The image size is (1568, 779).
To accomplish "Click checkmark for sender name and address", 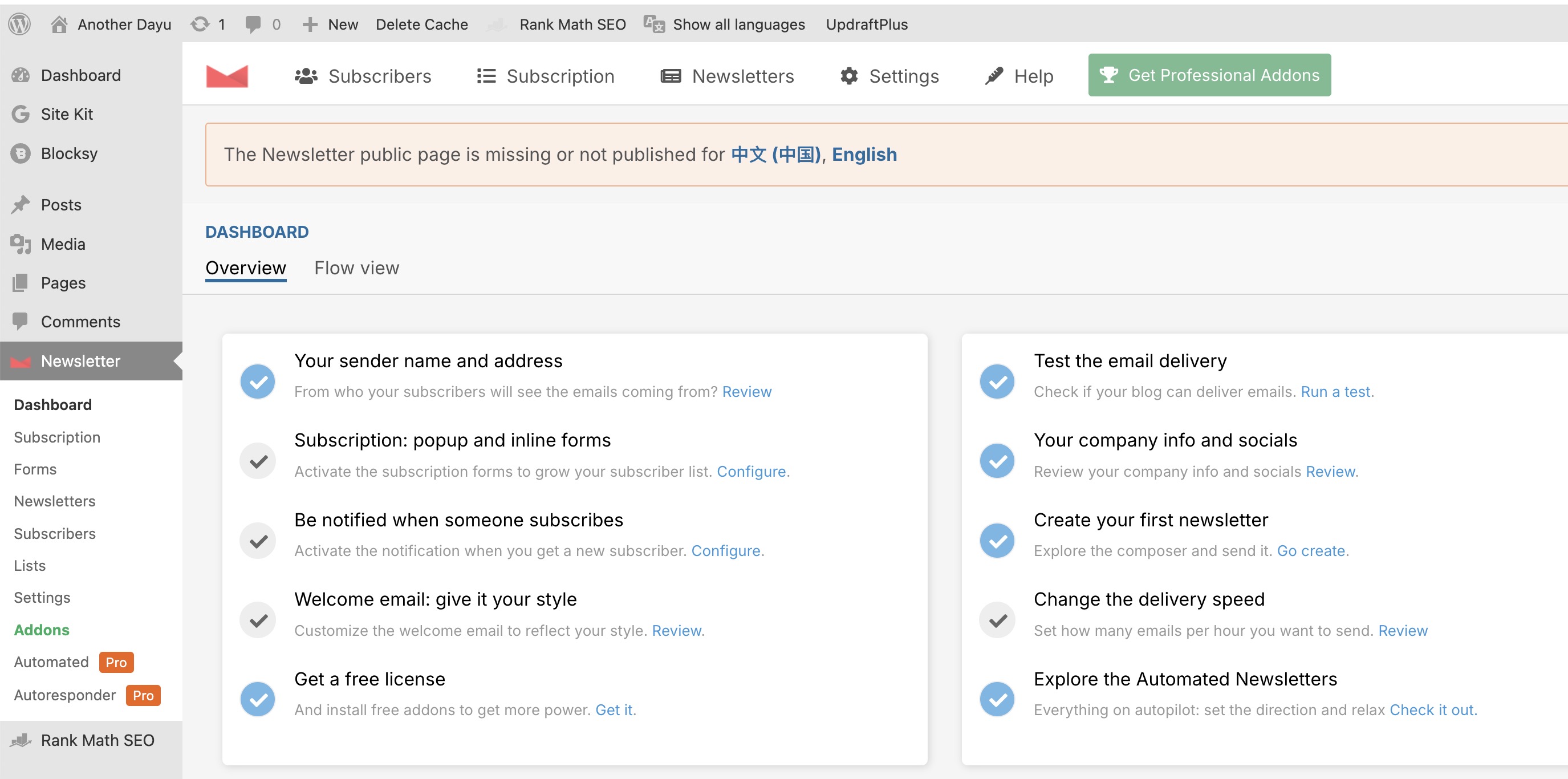I will click(x=258, y=382).
